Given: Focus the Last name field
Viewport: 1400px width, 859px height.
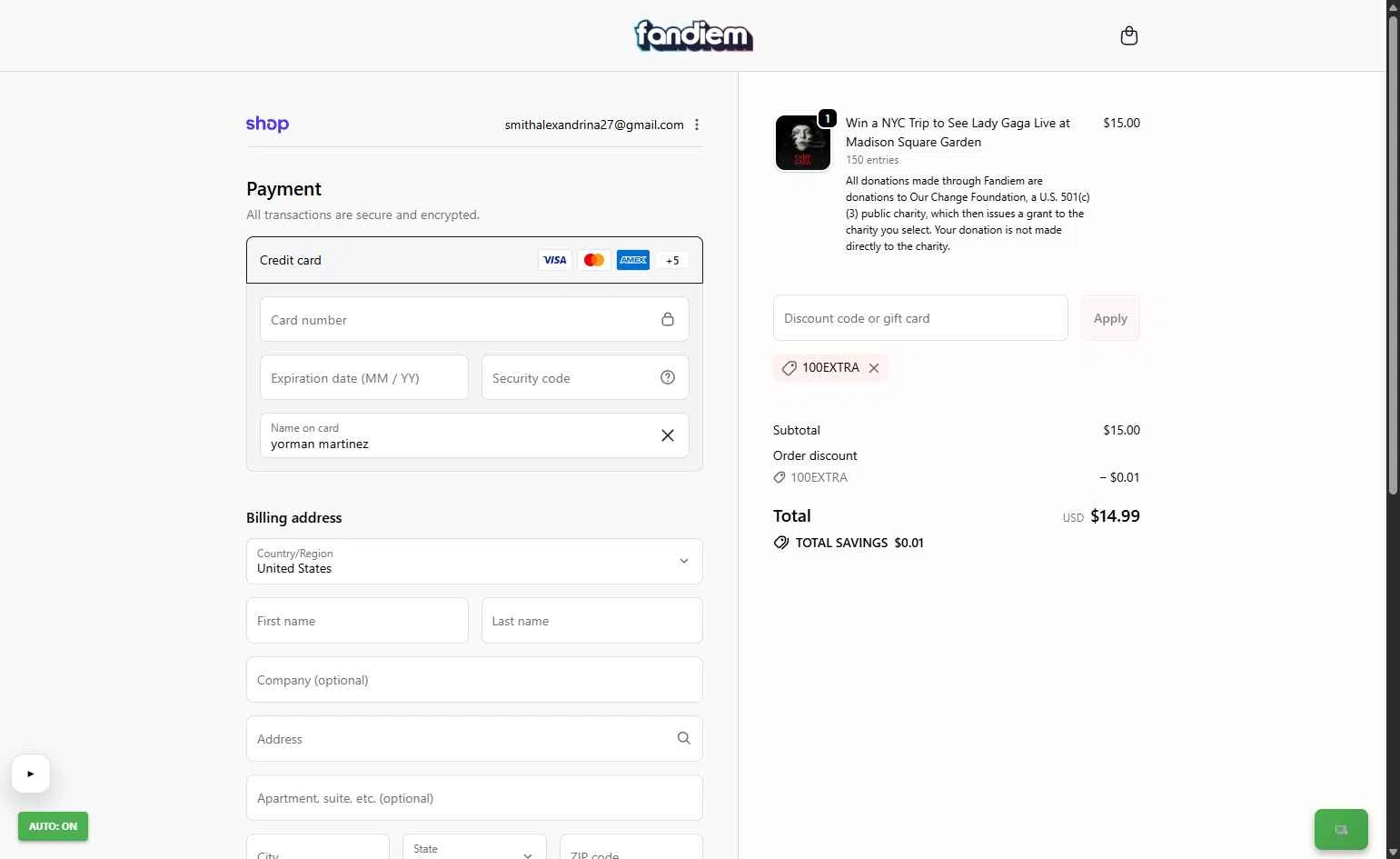Looking at the screenshot, I should 592,620.
